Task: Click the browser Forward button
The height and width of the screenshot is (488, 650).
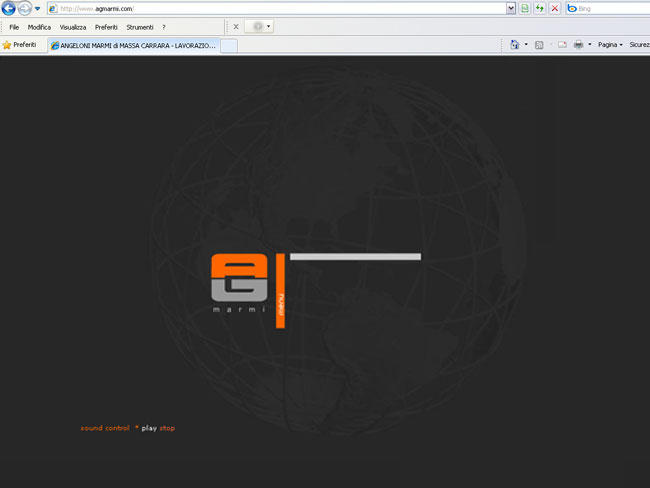Action: [x=24, y=8]
